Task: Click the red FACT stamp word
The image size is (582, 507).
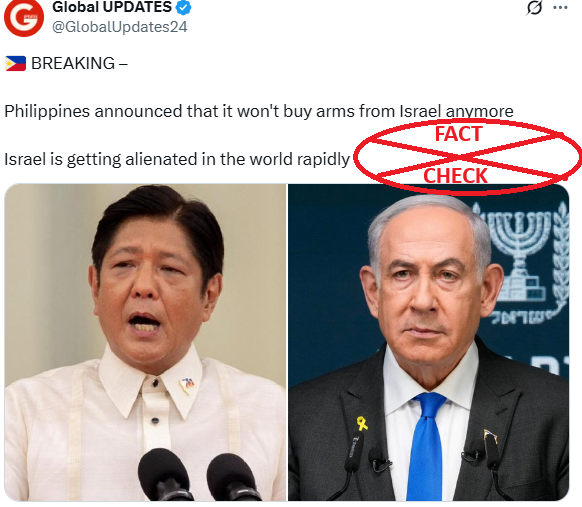Action: (x=458, y=134)
